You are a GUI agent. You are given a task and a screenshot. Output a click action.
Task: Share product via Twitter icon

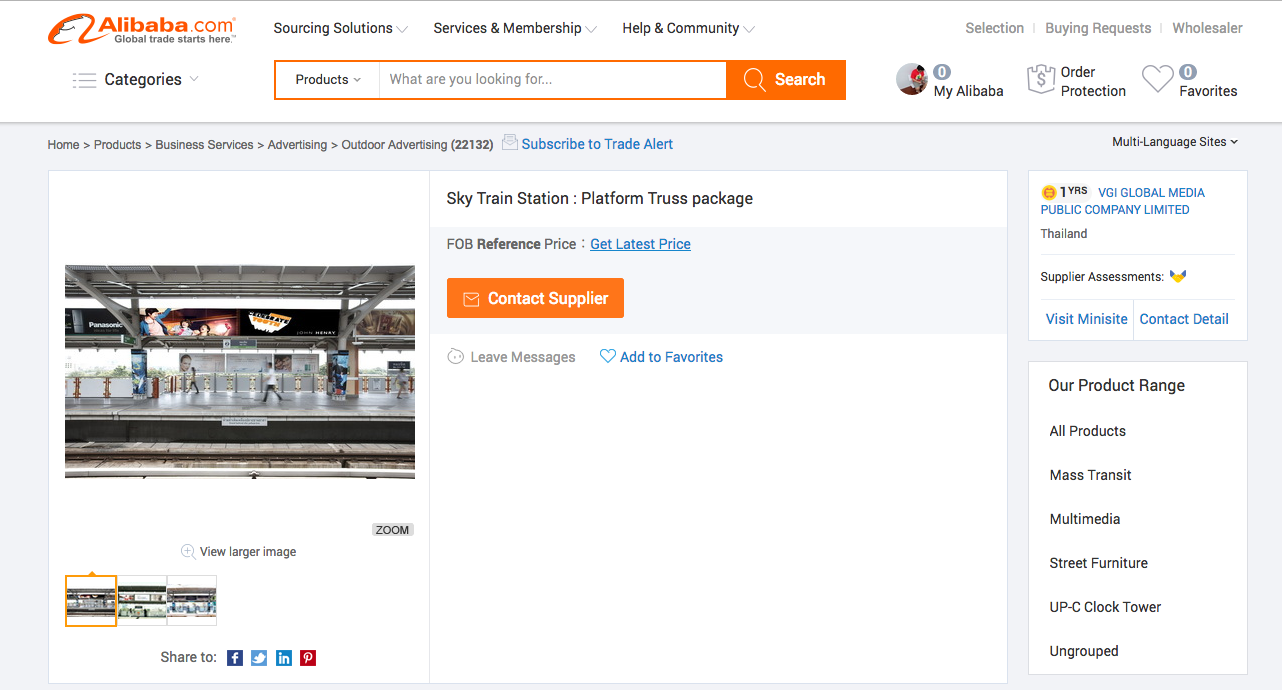click(x=259, y=658)
